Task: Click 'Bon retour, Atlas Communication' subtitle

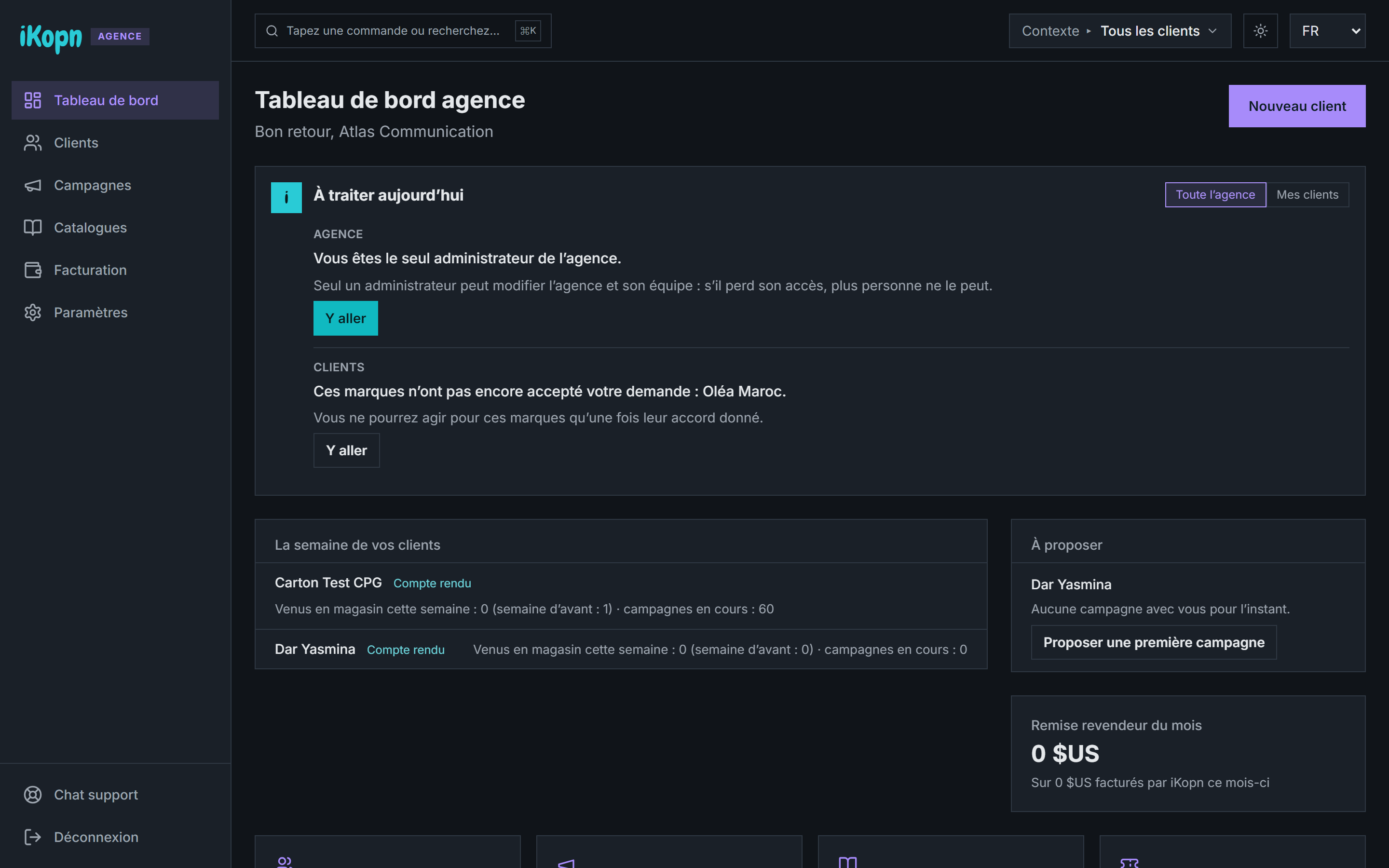Action: pyautogui.click(x=374, y=132)
